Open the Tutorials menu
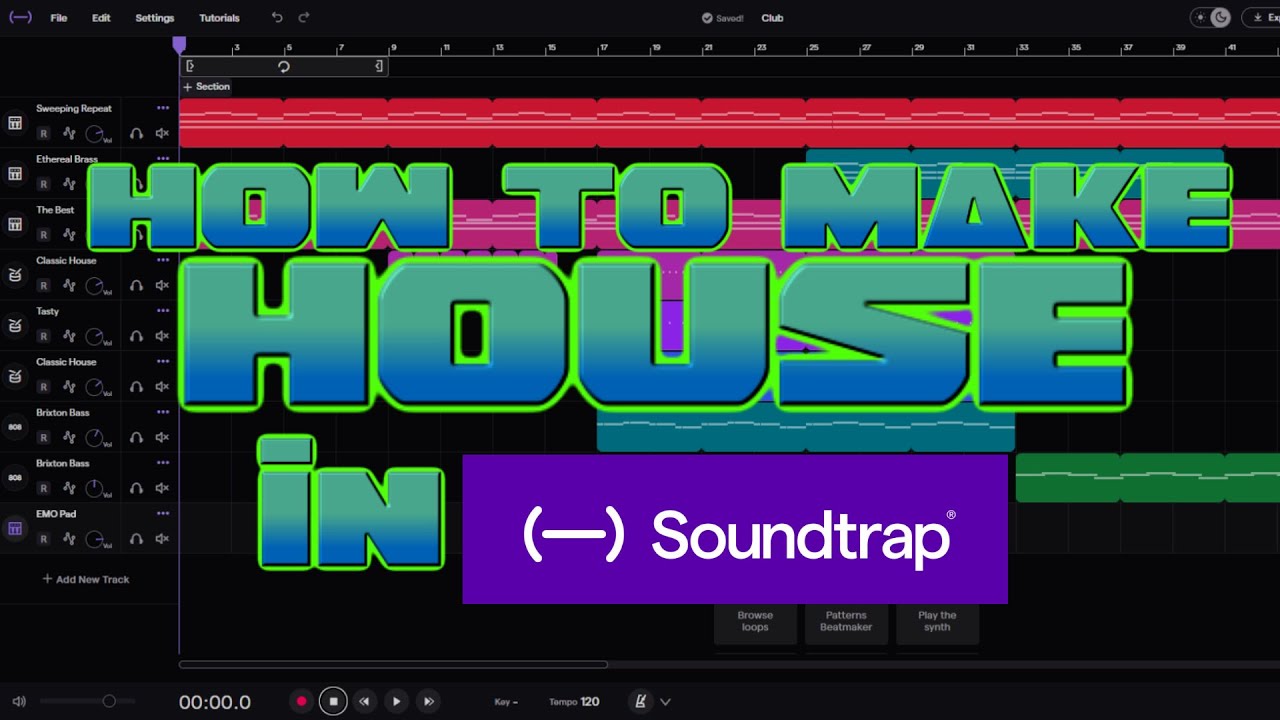1280x720 pixels. (219, 18)
